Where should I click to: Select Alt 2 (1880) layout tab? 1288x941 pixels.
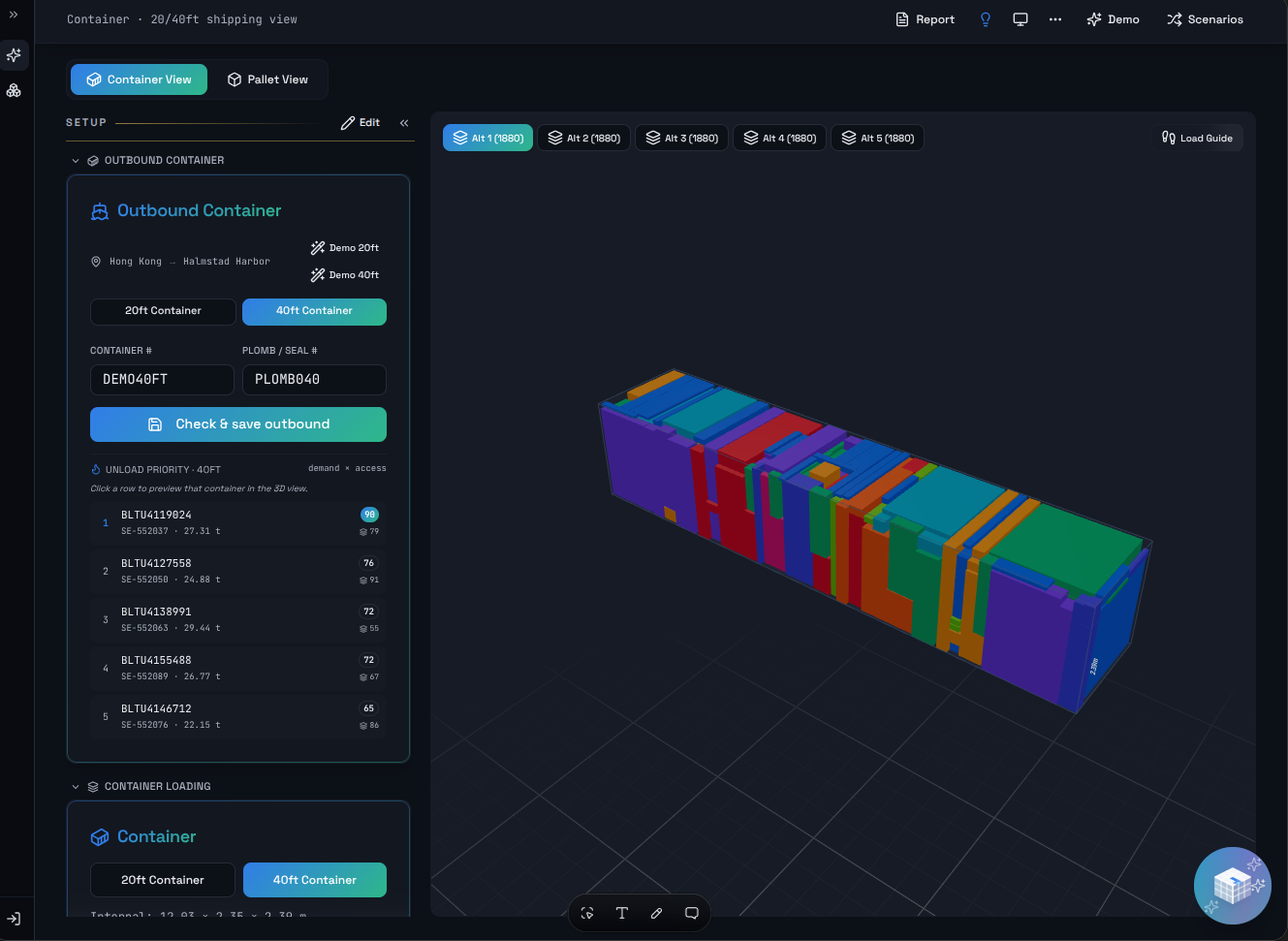583,139
